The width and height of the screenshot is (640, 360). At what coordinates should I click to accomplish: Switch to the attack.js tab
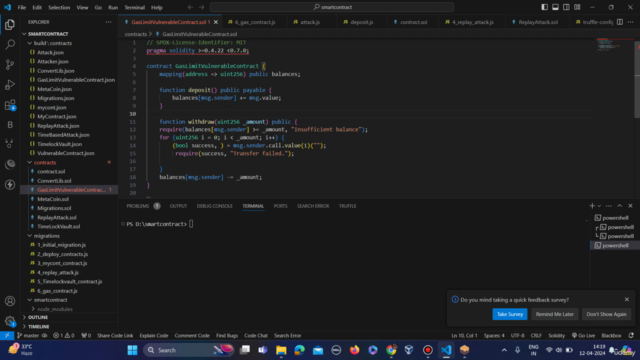pyautogui.click(x=310, y=22)
